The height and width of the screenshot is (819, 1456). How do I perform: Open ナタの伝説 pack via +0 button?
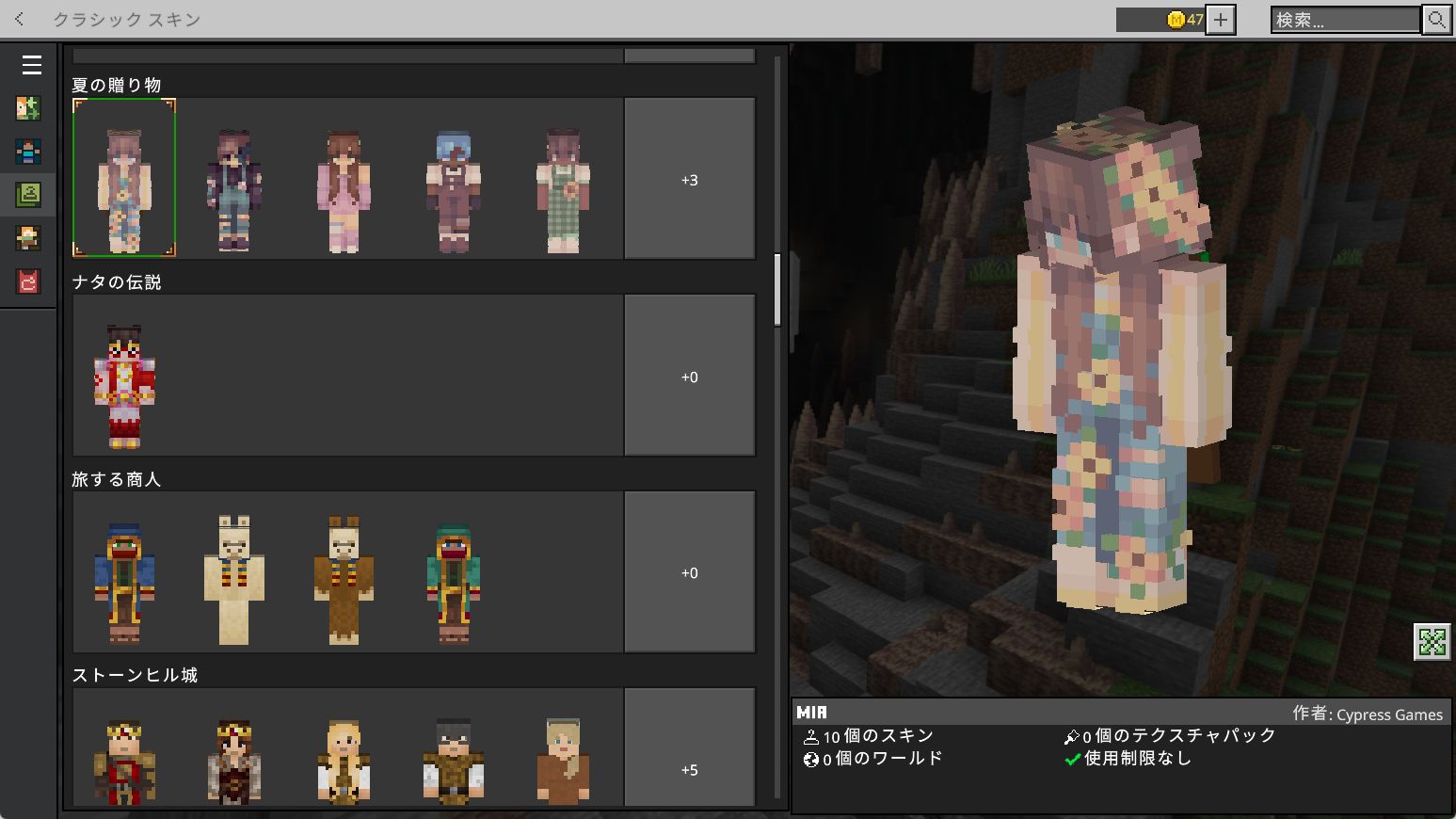(x=690, y=376)
